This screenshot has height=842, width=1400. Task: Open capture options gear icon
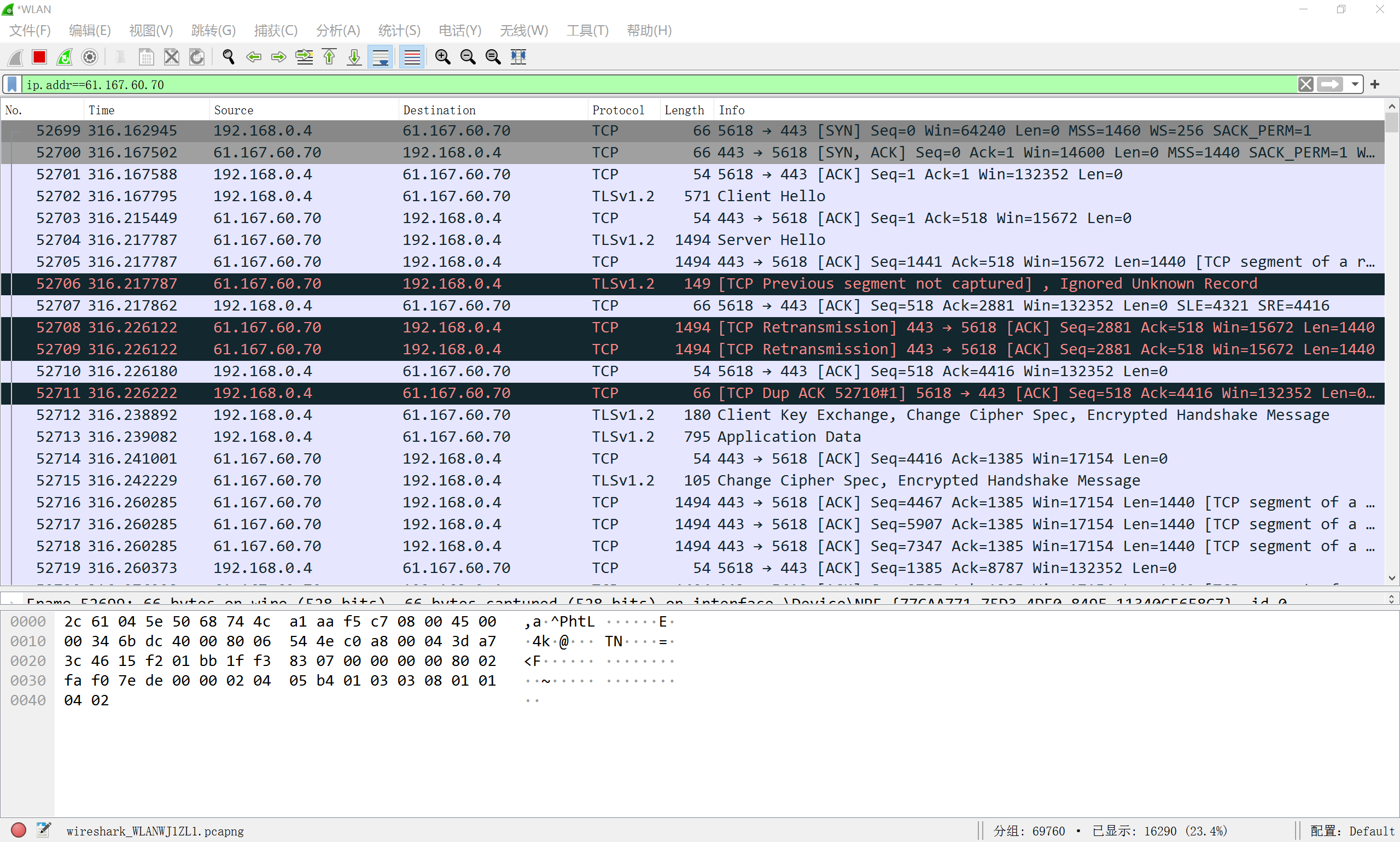click(90, 57)
